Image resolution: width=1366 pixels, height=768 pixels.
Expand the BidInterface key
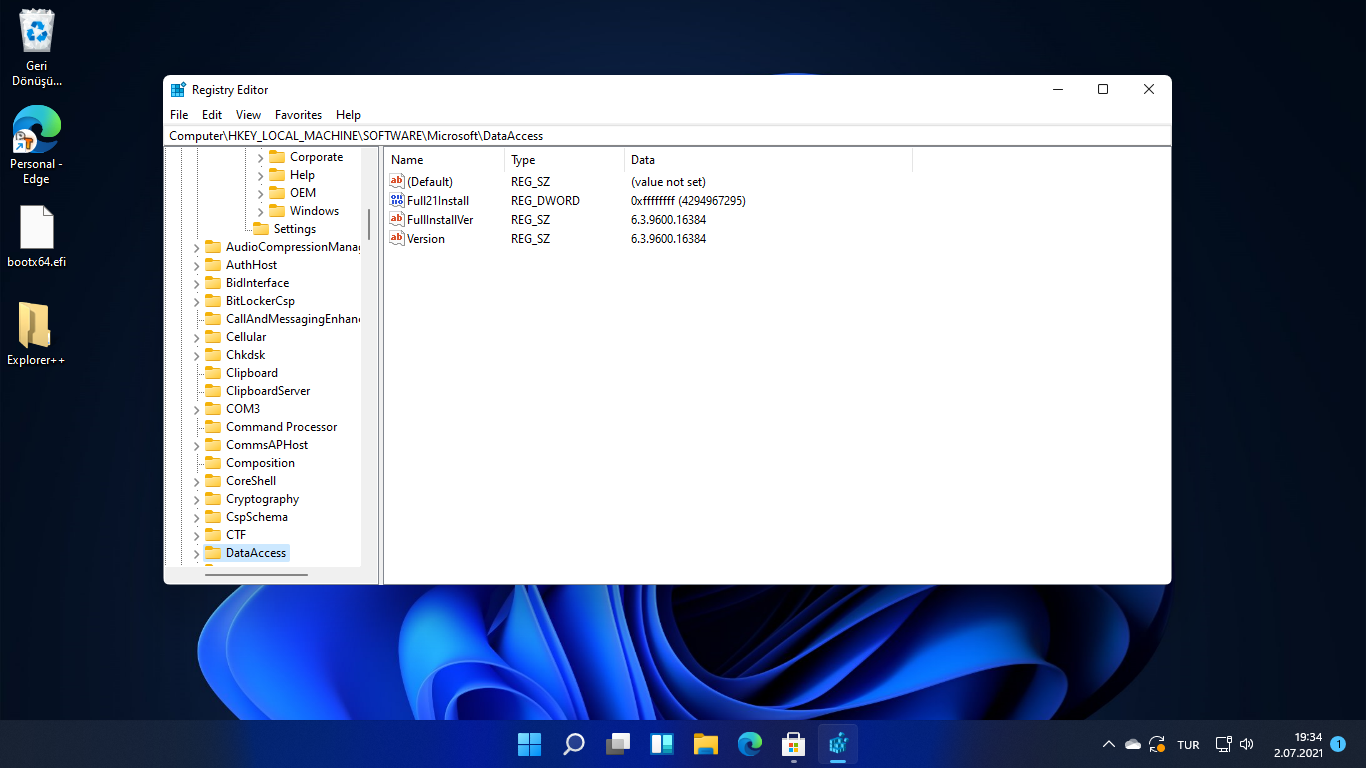[196, 283]
